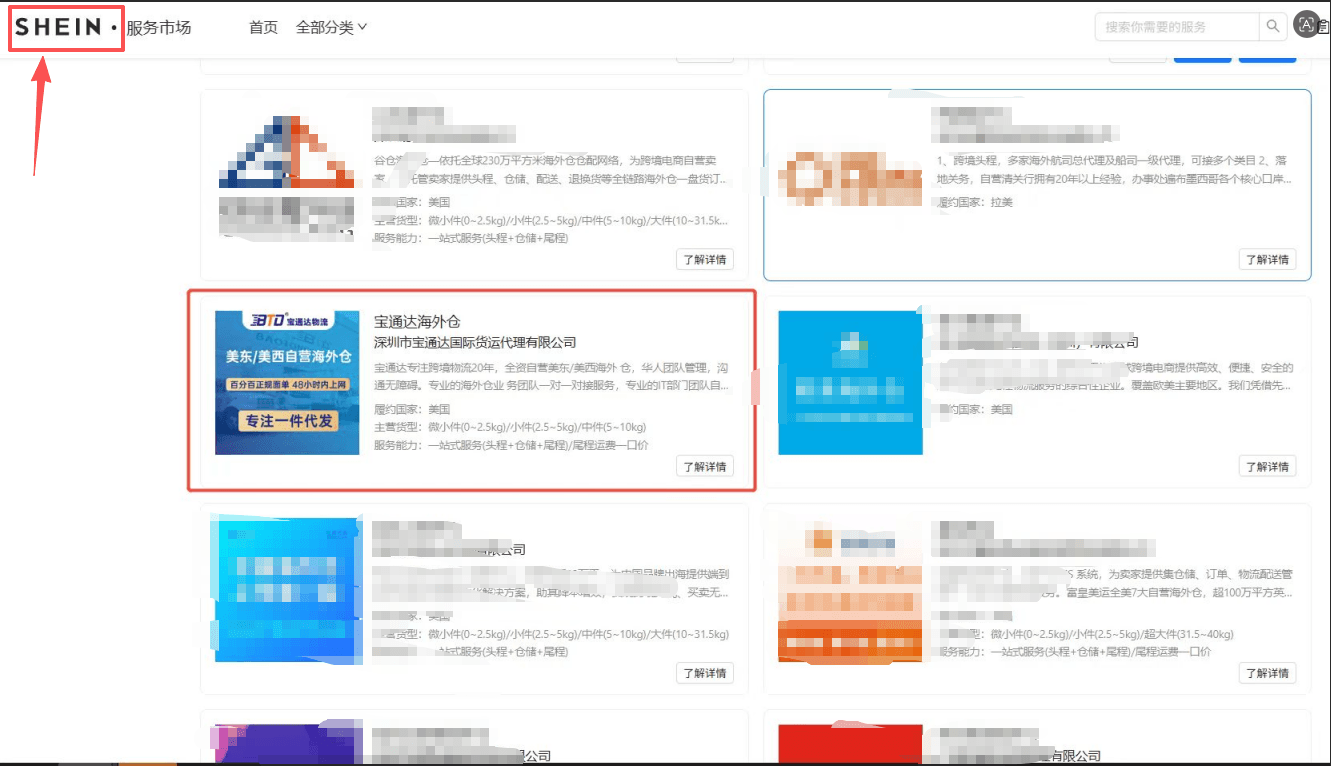Open 服务市场 title link
Image resolution: width=1331 pixels, height=766 pixels.
click(x=158, y=28)
